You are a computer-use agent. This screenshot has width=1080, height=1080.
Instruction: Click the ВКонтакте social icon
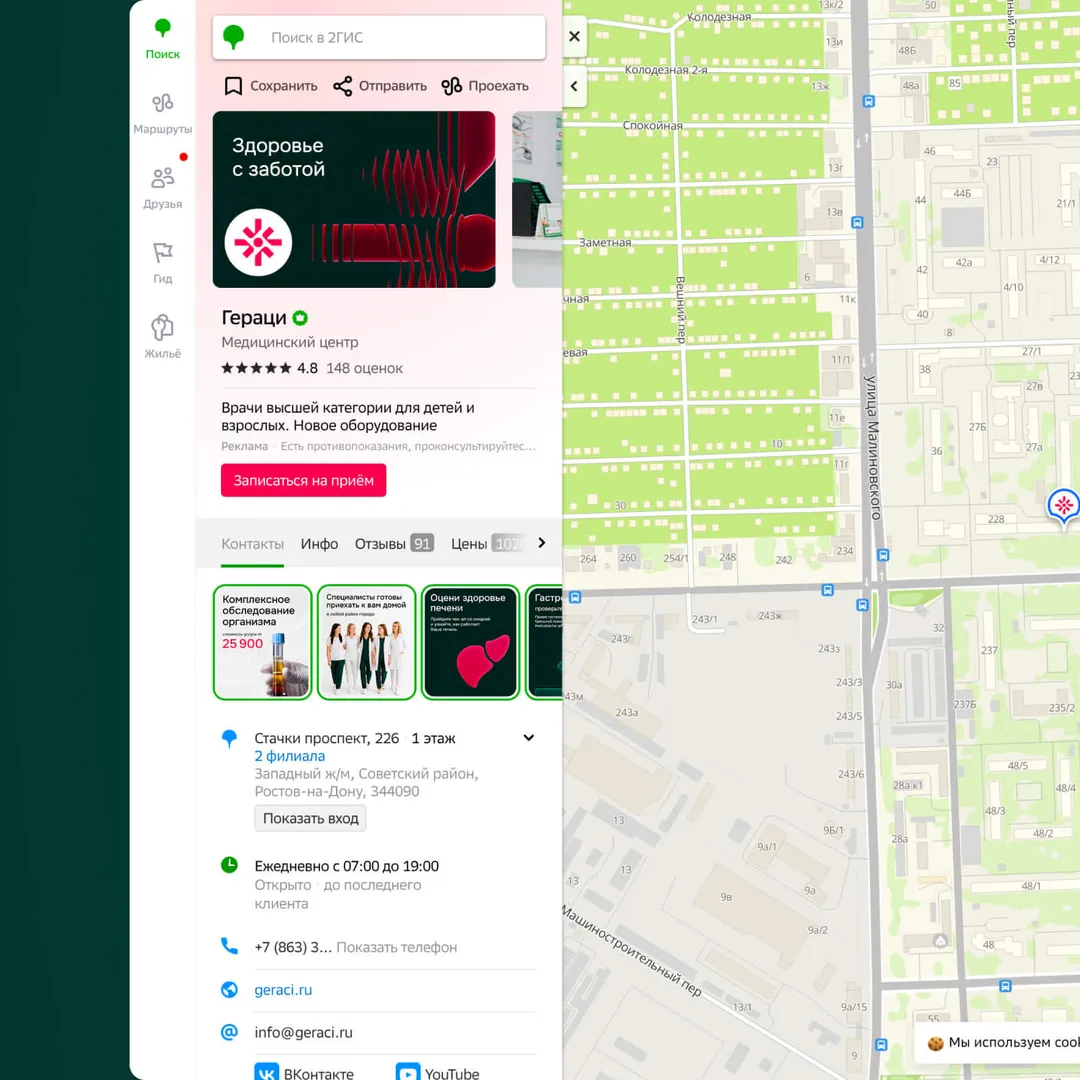coord(267,1072)
